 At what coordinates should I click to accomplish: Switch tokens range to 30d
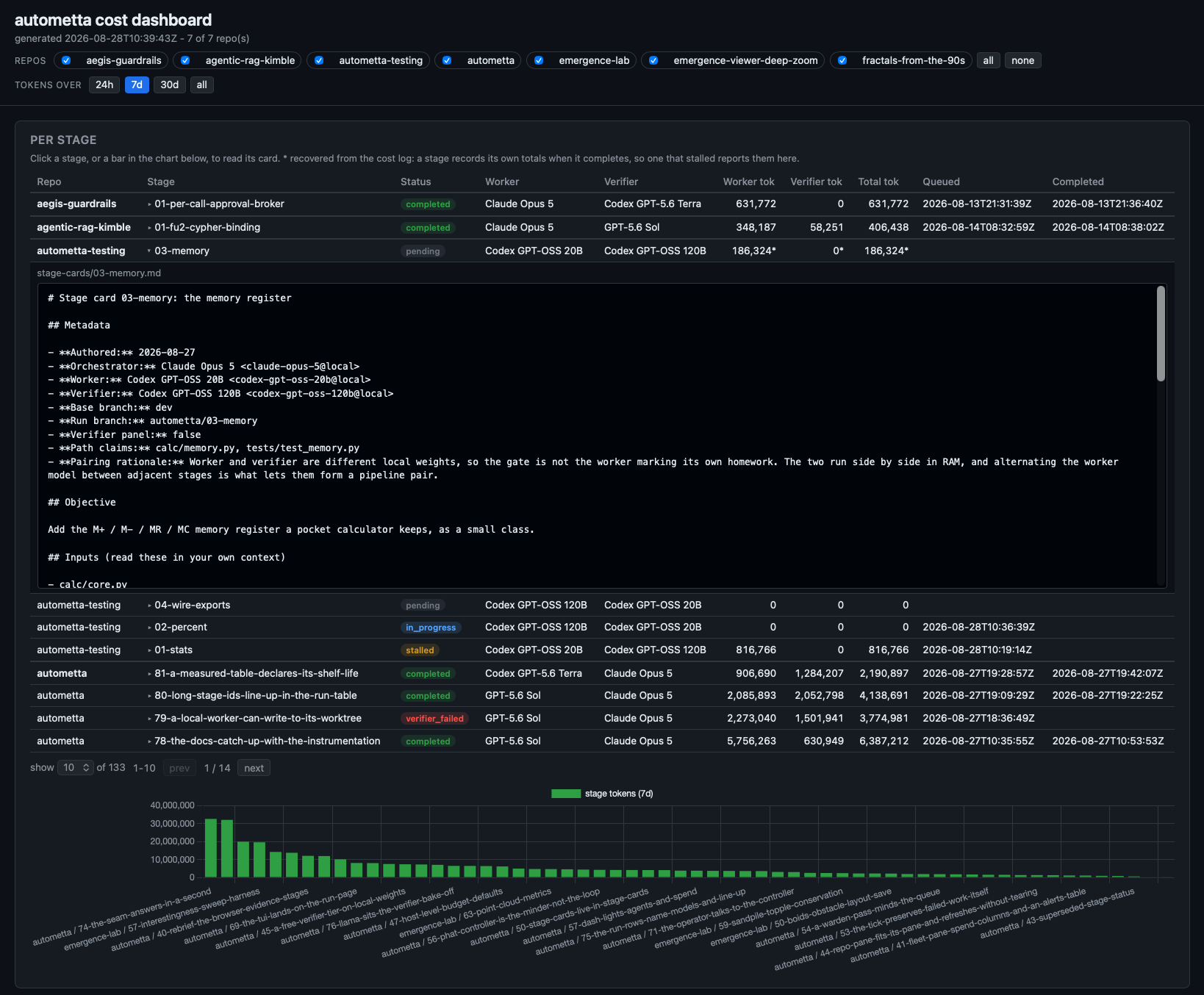(170, 85)
